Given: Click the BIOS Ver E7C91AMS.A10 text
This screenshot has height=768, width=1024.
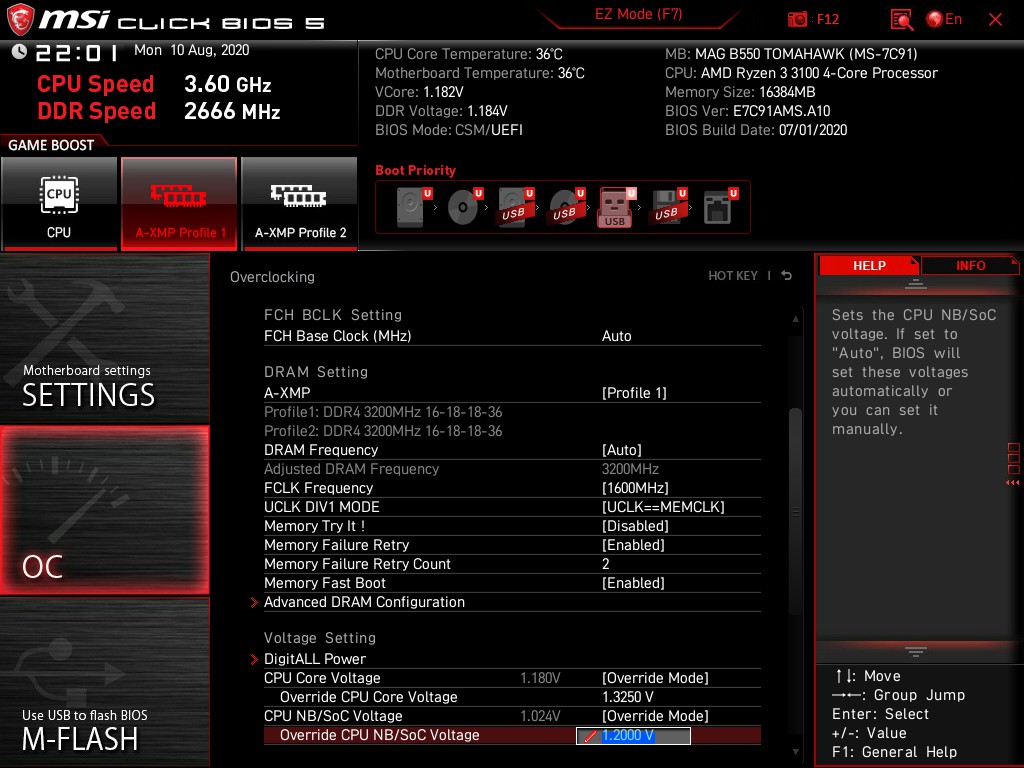Looking at the screenshot, I should click(x=747, y=111).
